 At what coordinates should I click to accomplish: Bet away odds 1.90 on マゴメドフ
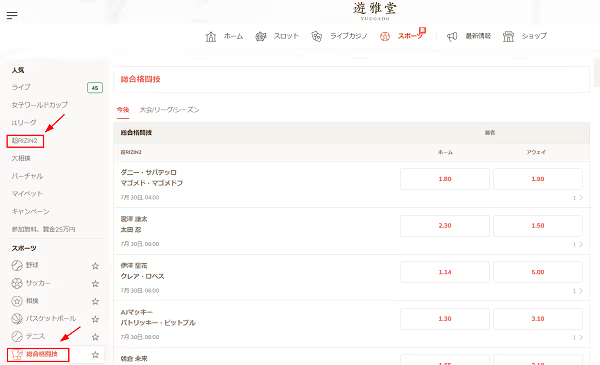[538, 179]
